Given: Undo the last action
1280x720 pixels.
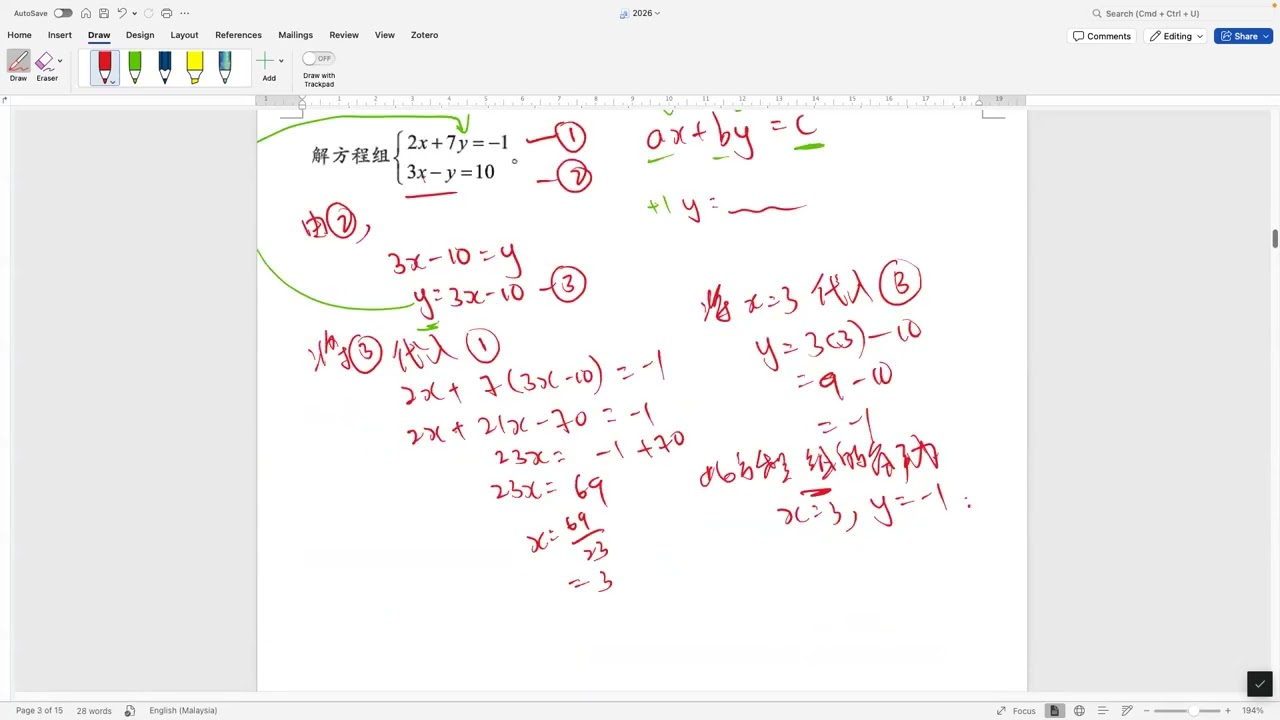Looking at the screenshot, I should pos(122,13).
